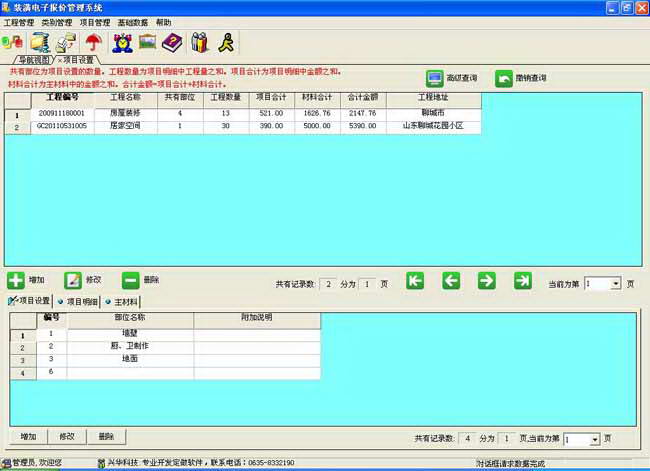
Task: Click the bottom panel 修改 button
Action: coord(67,437)
